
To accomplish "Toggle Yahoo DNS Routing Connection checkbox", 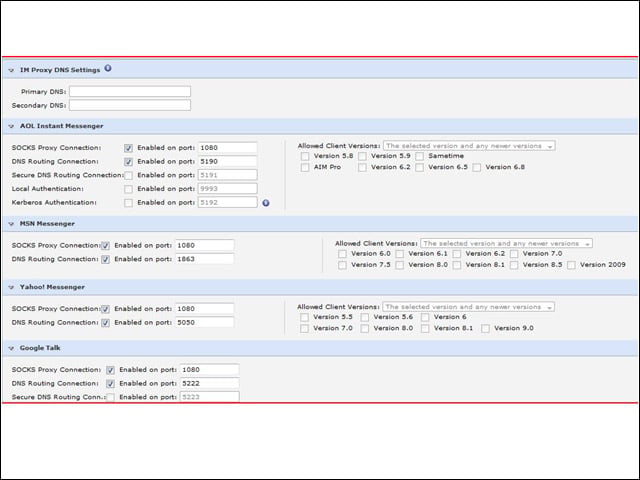I will (x=105, y=323).
